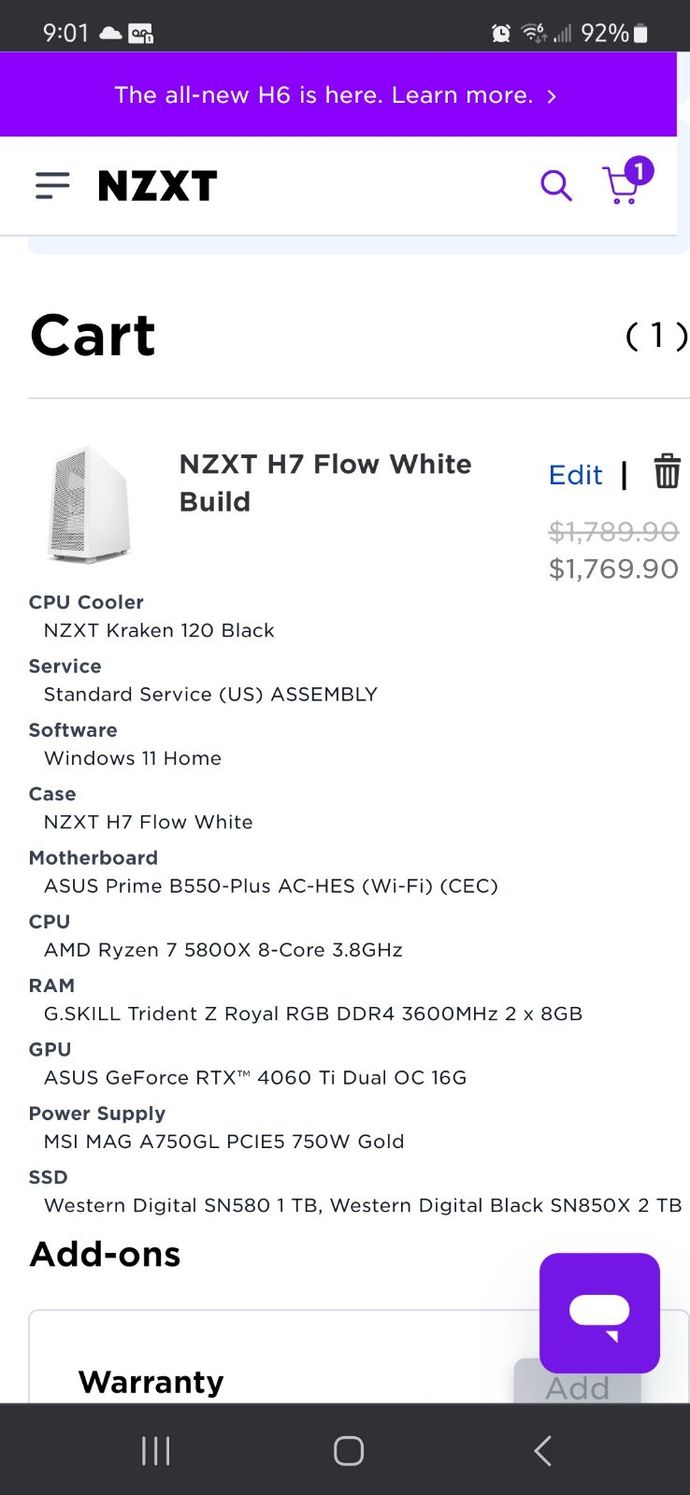
Task: Open the chat support bubble
Action: (599, 1314)
